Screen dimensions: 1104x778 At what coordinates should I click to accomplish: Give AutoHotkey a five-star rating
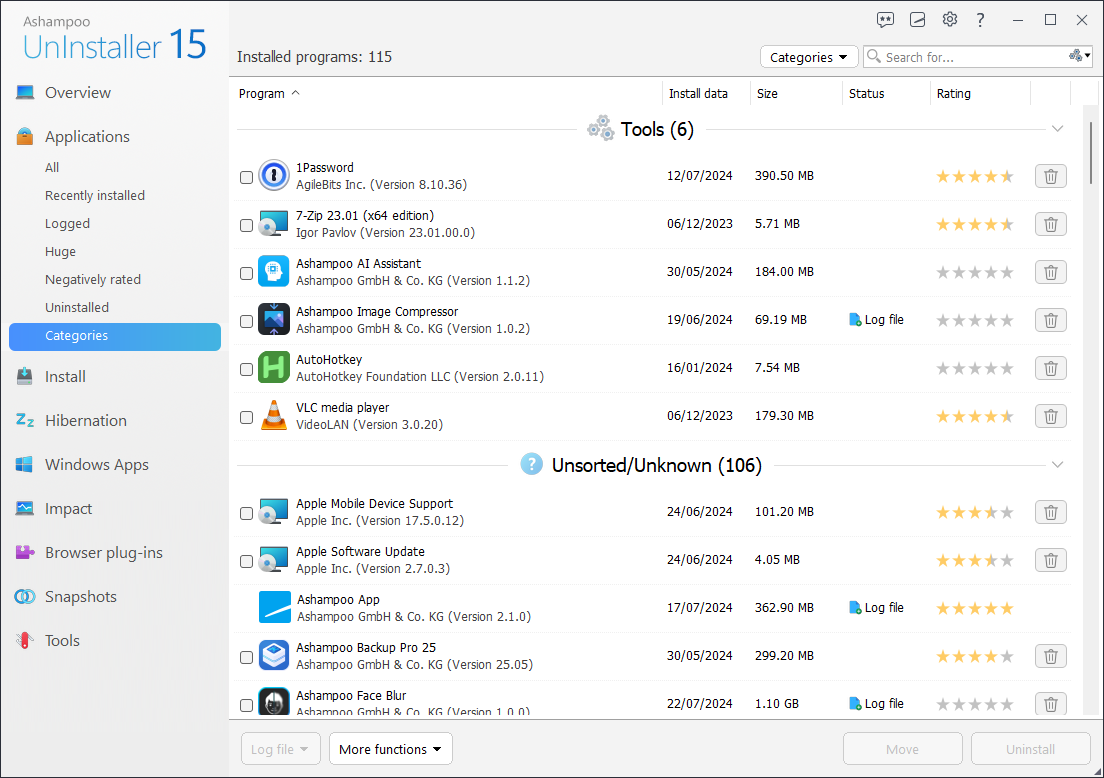(1007, 368)
